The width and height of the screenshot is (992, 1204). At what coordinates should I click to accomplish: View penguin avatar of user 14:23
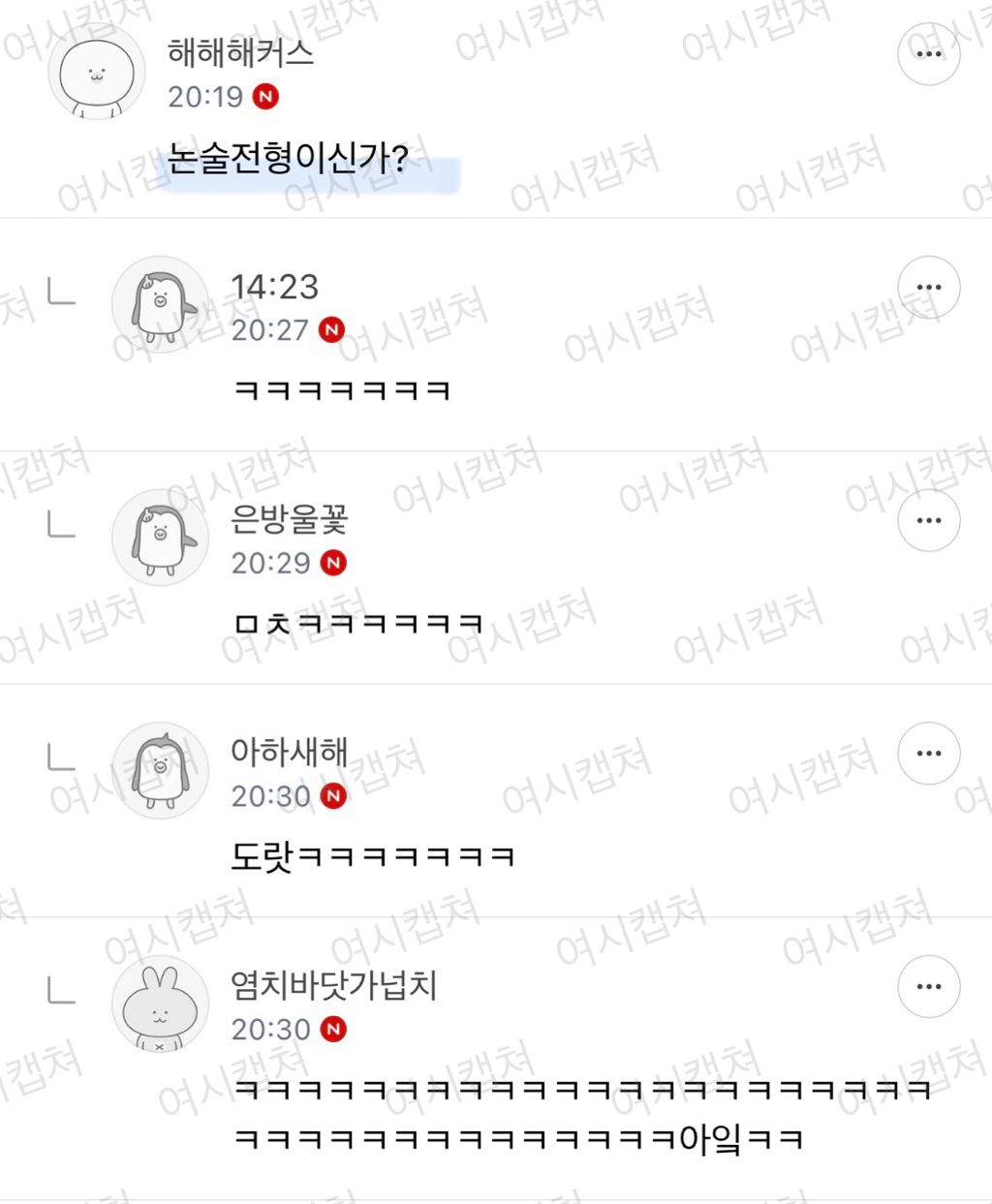coord(161,305)
